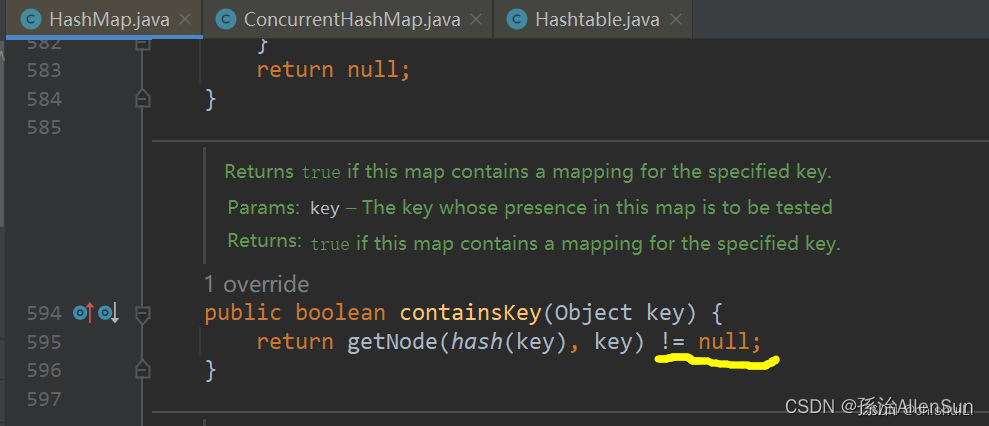Viewport: 989px width, 426px height.
Task: Select the HashMap.java tab
Action: click(x=105, y=20)
